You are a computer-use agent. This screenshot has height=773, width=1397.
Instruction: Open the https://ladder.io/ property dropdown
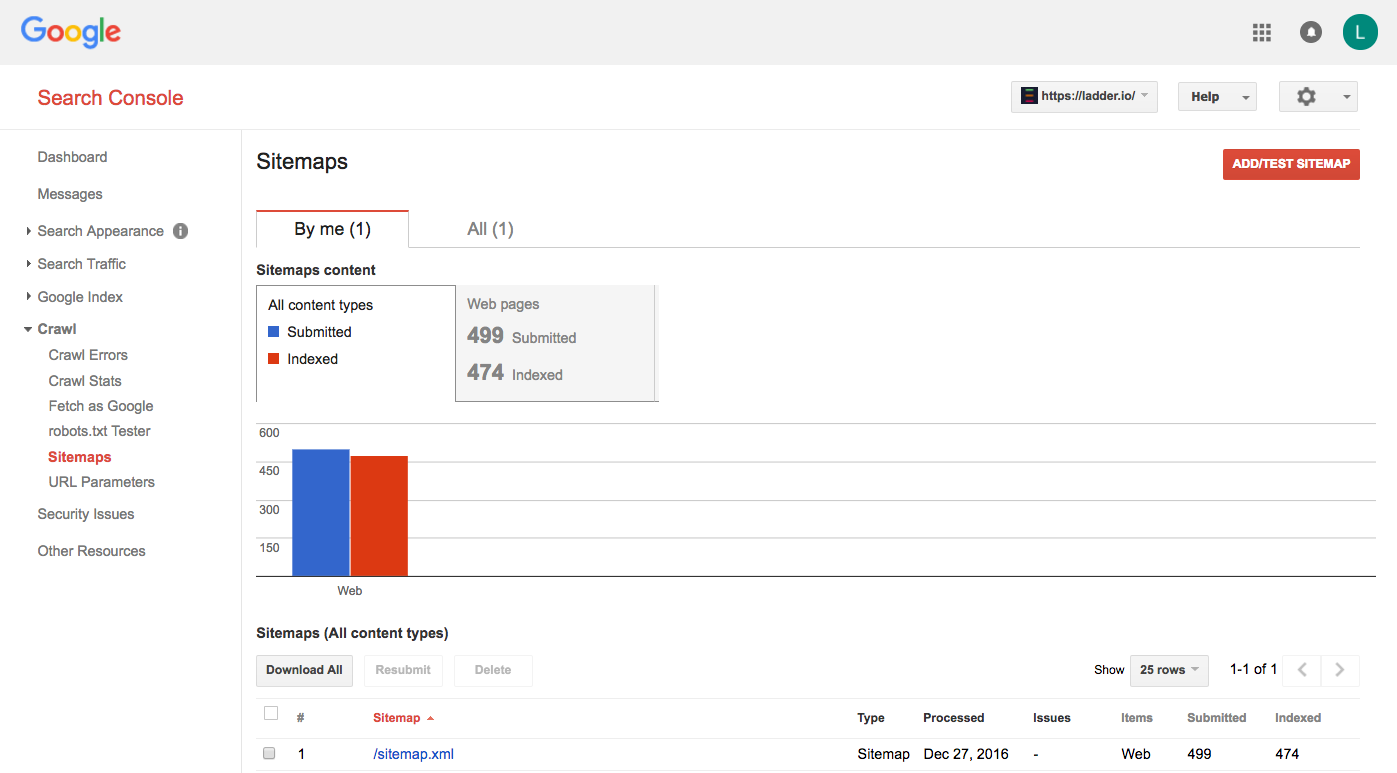point(1084,97)
